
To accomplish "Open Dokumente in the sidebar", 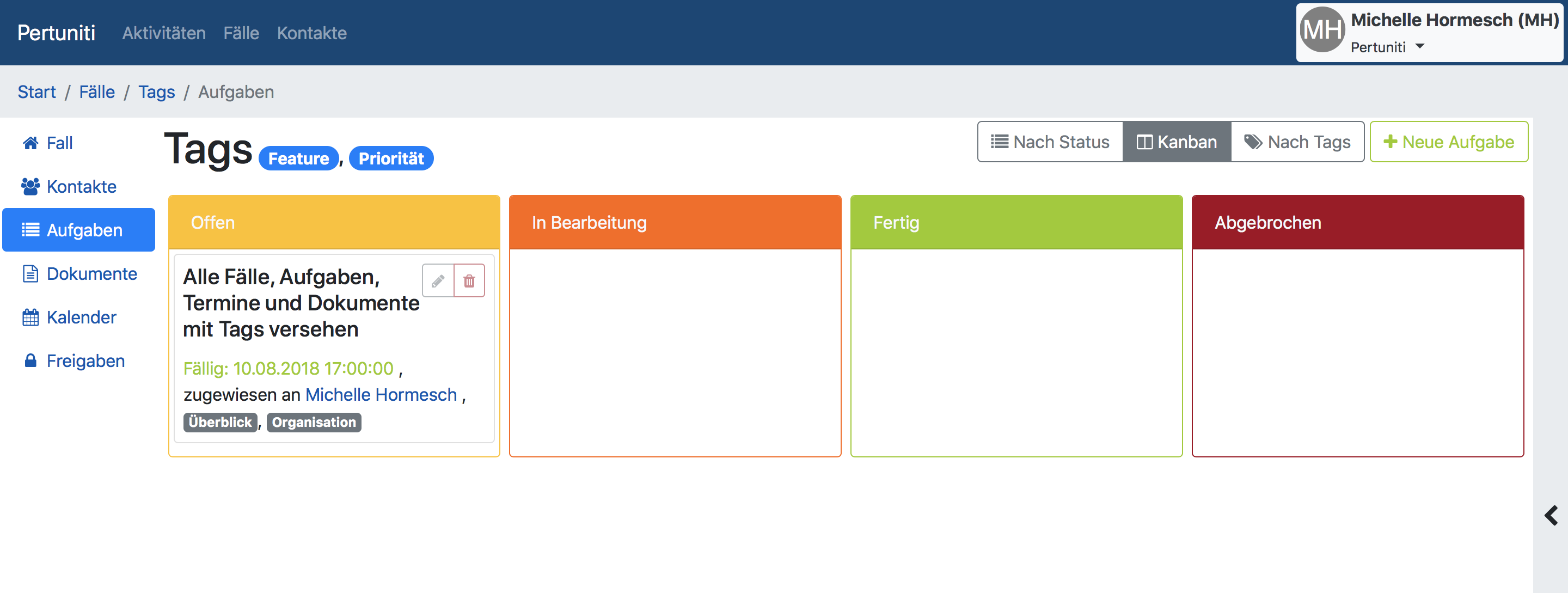I will click(x=78, y=274).
